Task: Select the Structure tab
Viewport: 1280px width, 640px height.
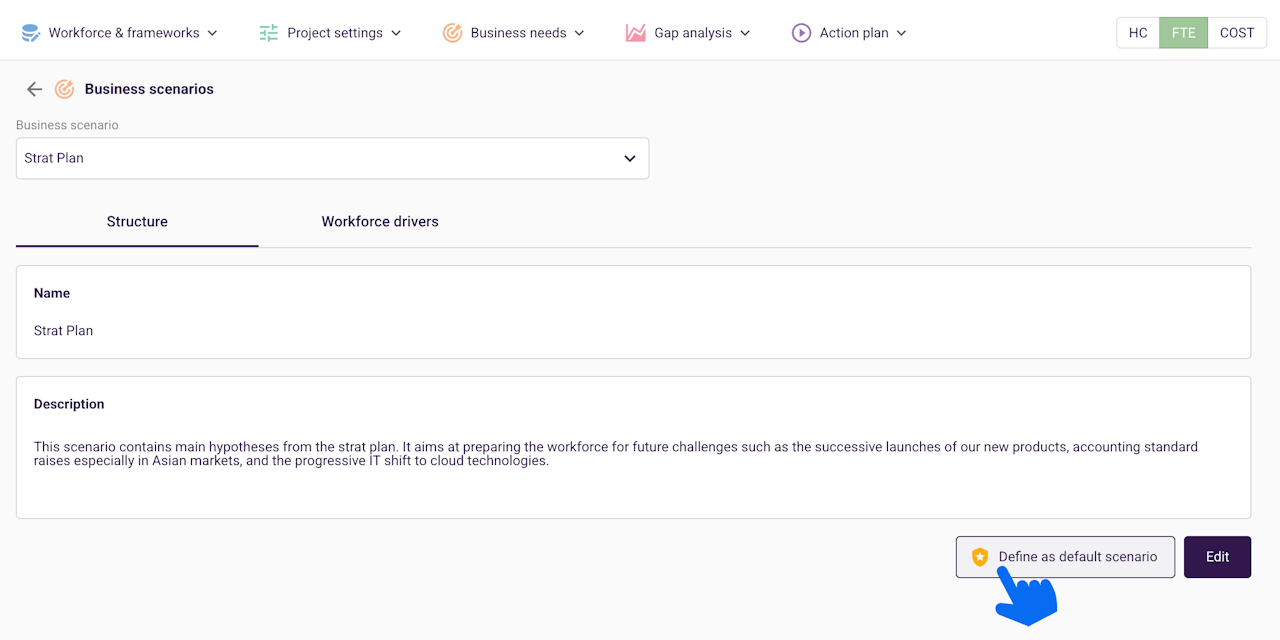Action: coord(137,221)
